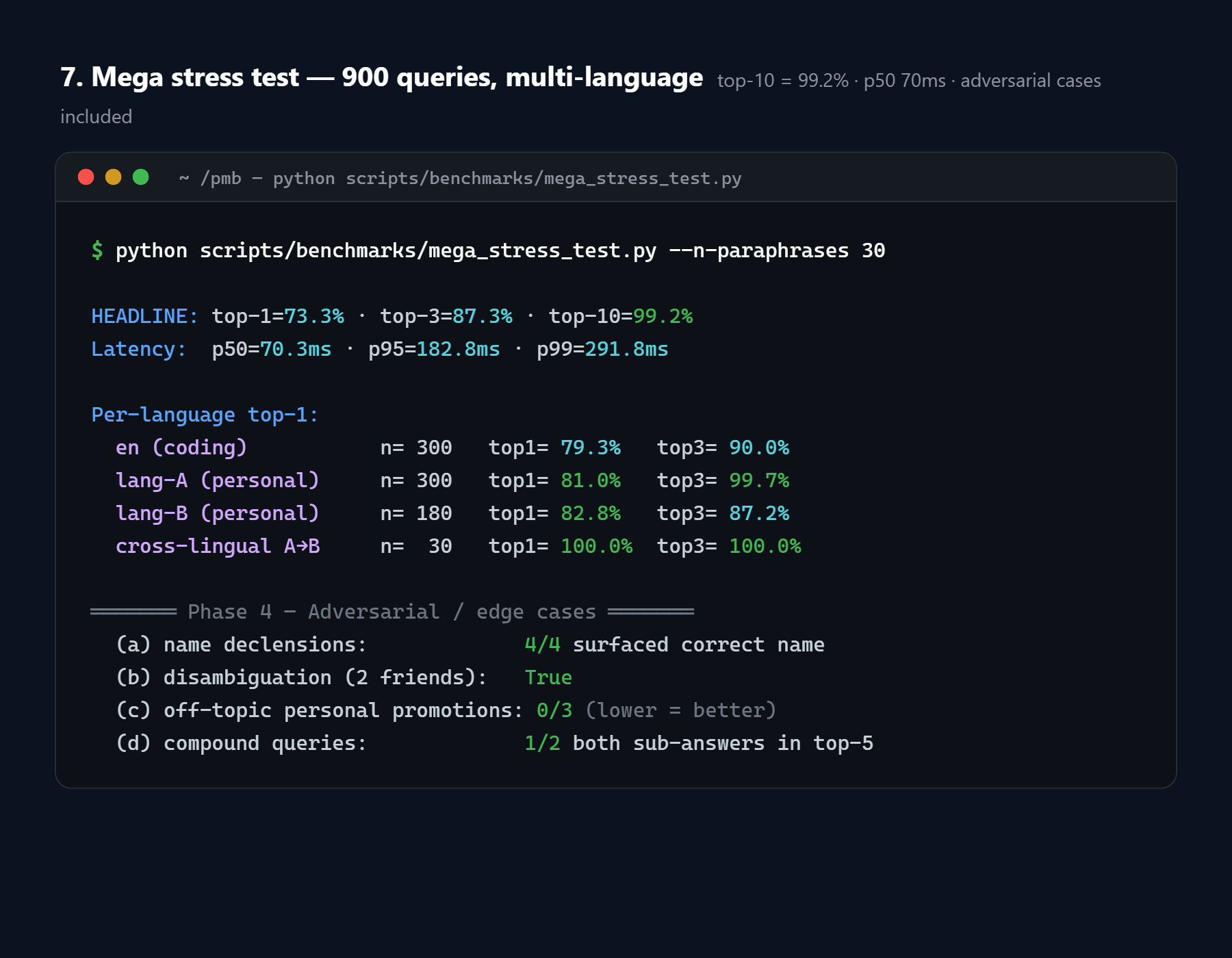Click the '--n-paraphrases 30' command argument
This screenshot has width=1232, height=958.
777,250
